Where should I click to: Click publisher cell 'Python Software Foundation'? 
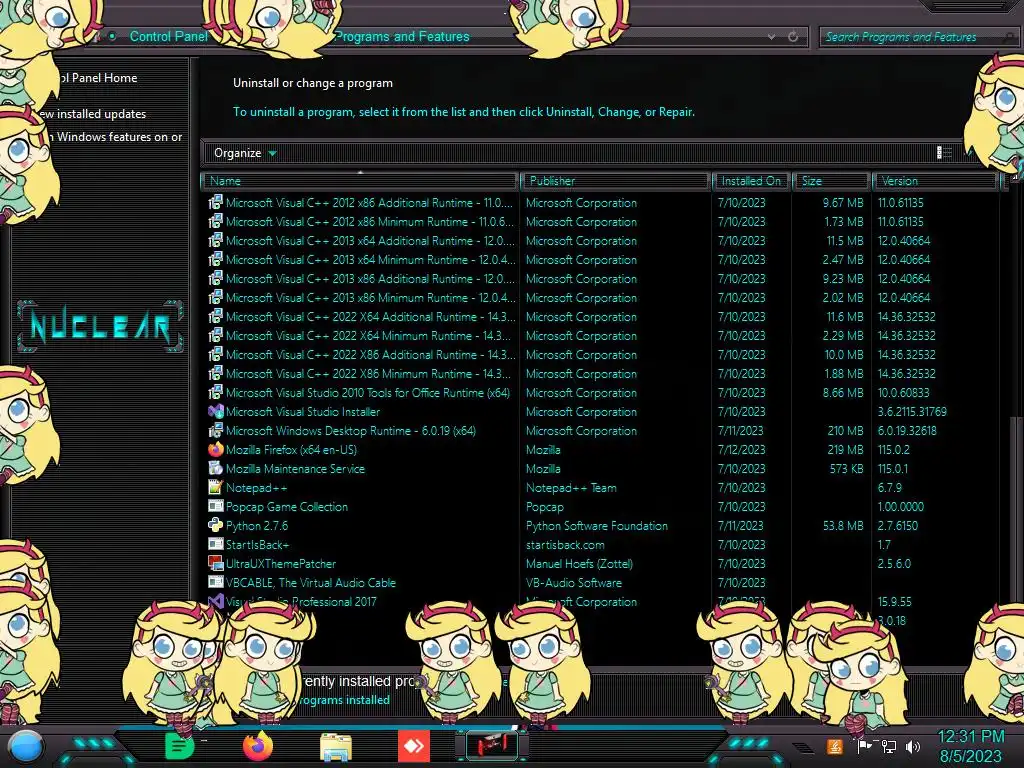point(597,525)
